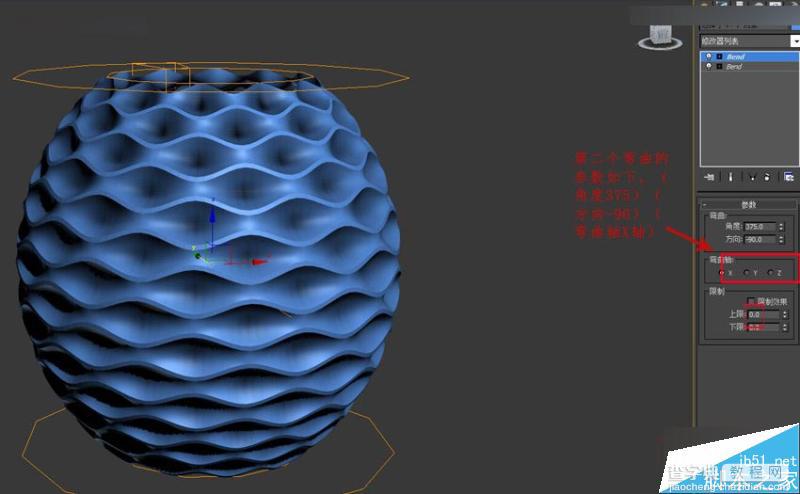Viewport: 800px width, 494px height.
Task: Open the modifier list dropdown arrow
Action: click(795, 41)
